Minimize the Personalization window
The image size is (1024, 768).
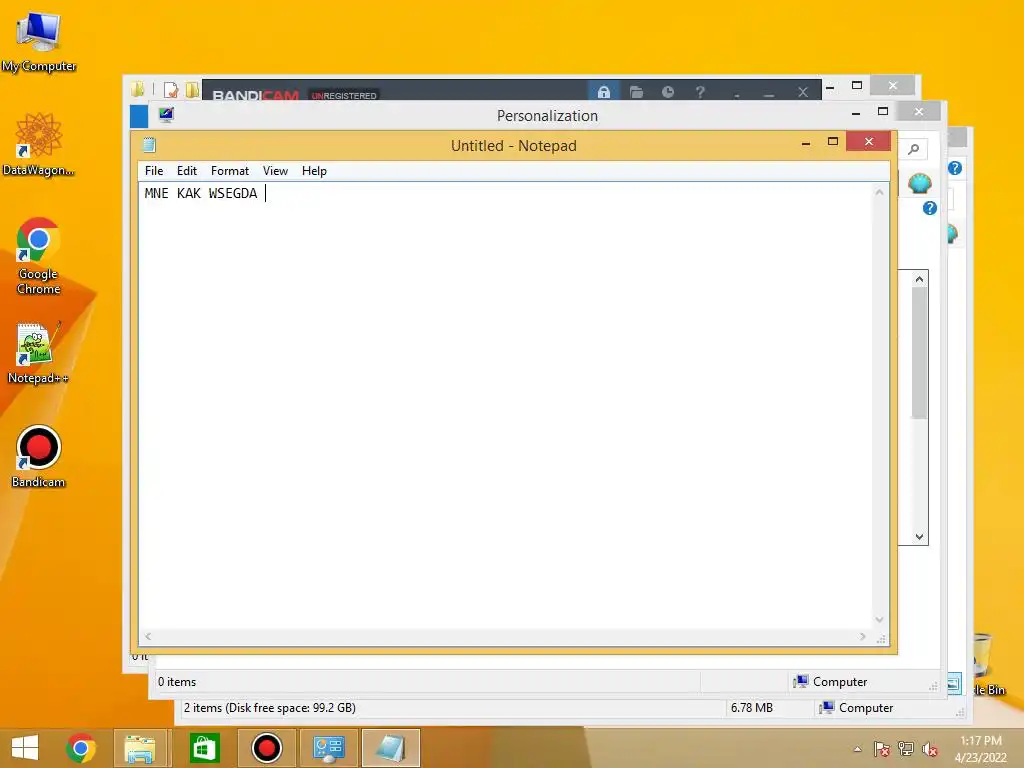(856, 113)
